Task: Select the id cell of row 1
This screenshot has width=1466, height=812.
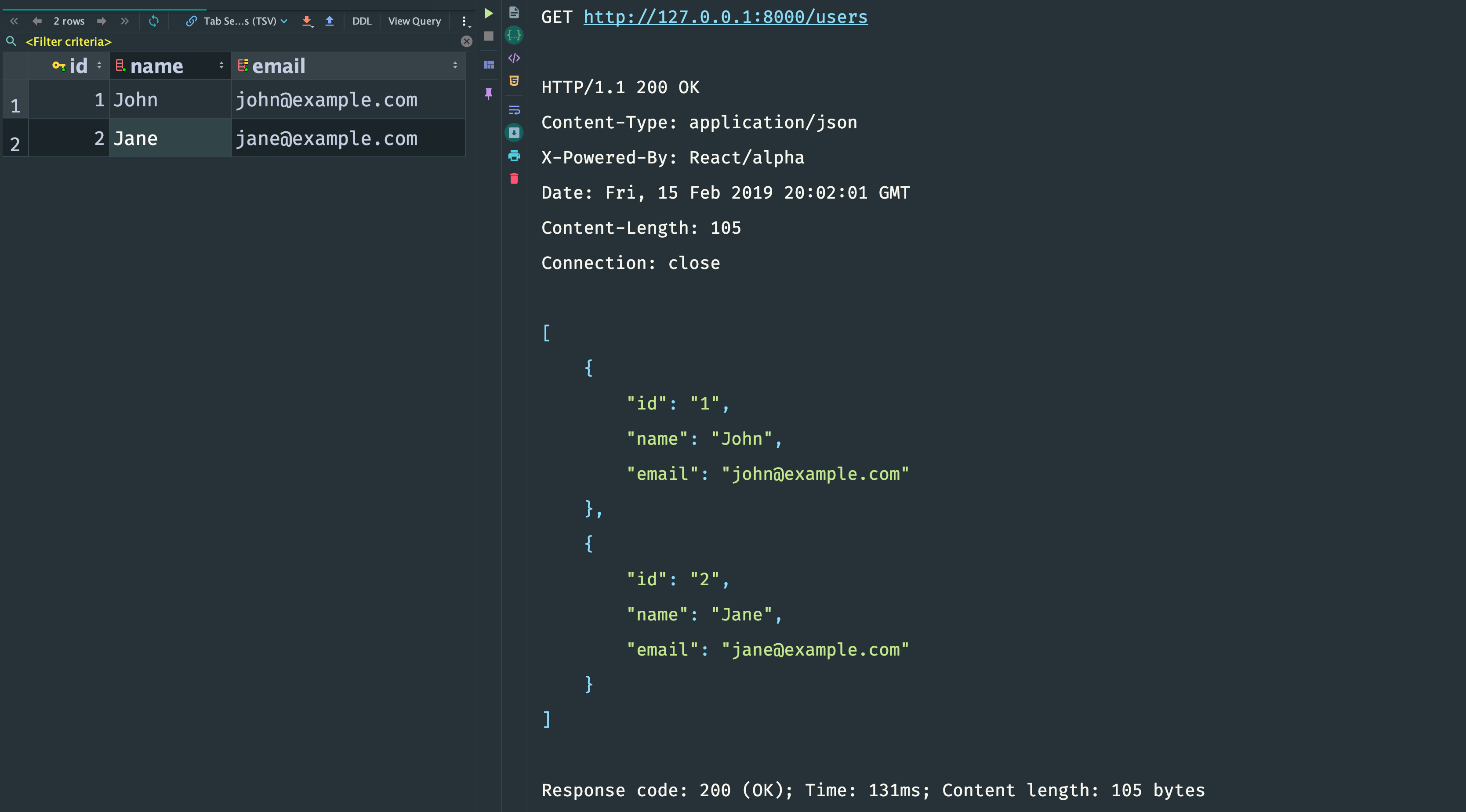Action: pyautogui.click(x=69, y=100)
